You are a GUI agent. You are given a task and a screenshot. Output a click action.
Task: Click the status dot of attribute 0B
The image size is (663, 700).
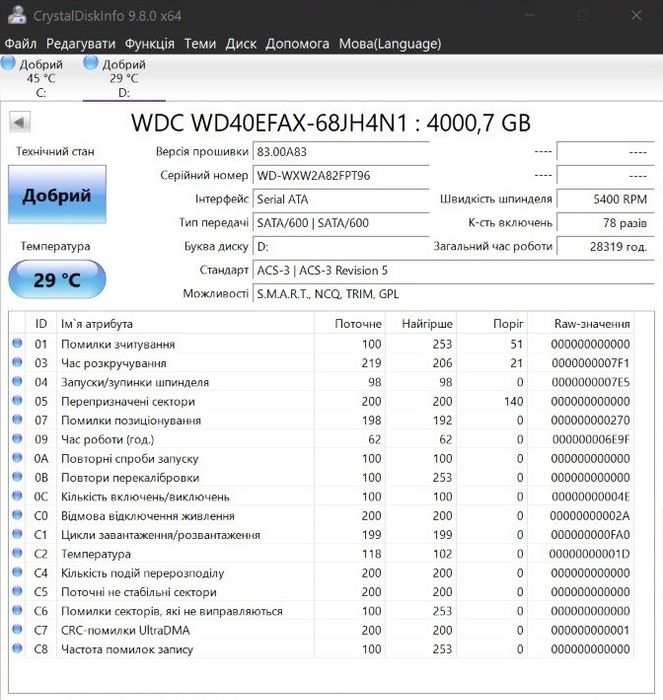17,477
